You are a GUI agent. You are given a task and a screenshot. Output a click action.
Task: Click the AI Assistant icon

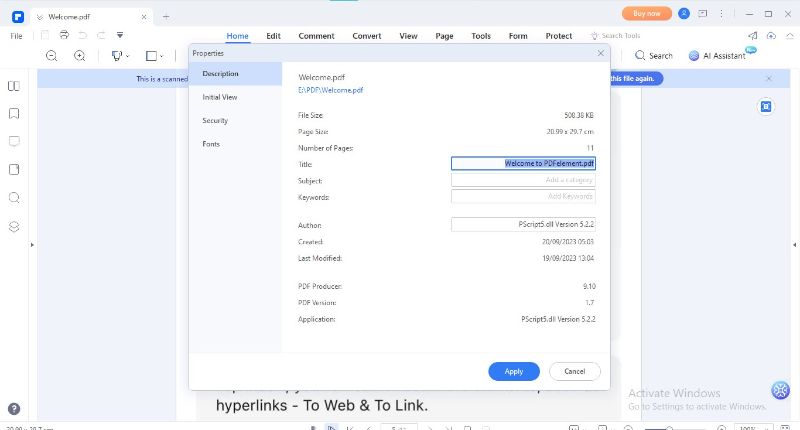[x=694, y=56]
